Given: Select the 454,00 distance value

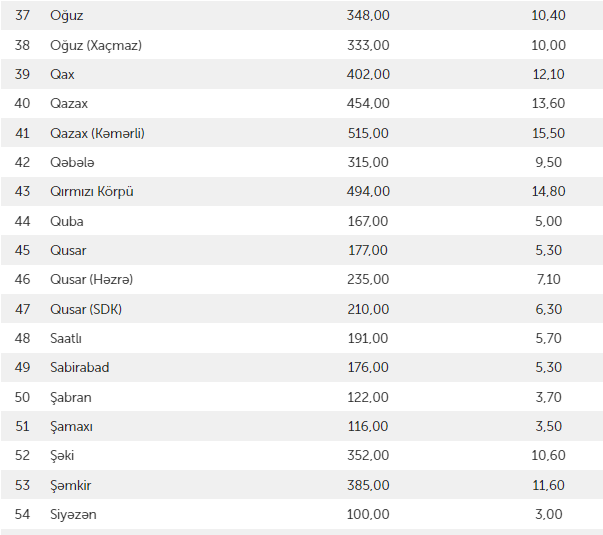Looking at the screenshot, I should (x=368, y=104).
